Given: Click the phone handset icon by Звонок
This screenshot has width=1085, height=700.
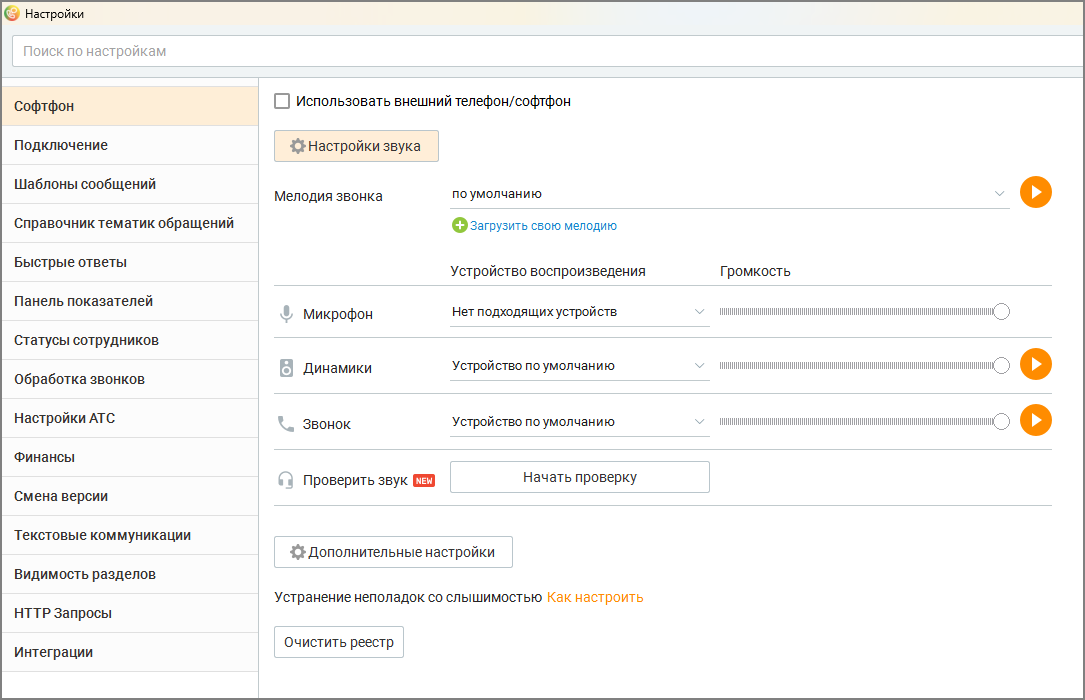Looking at the screenshot, I should [x=286, y=424].
